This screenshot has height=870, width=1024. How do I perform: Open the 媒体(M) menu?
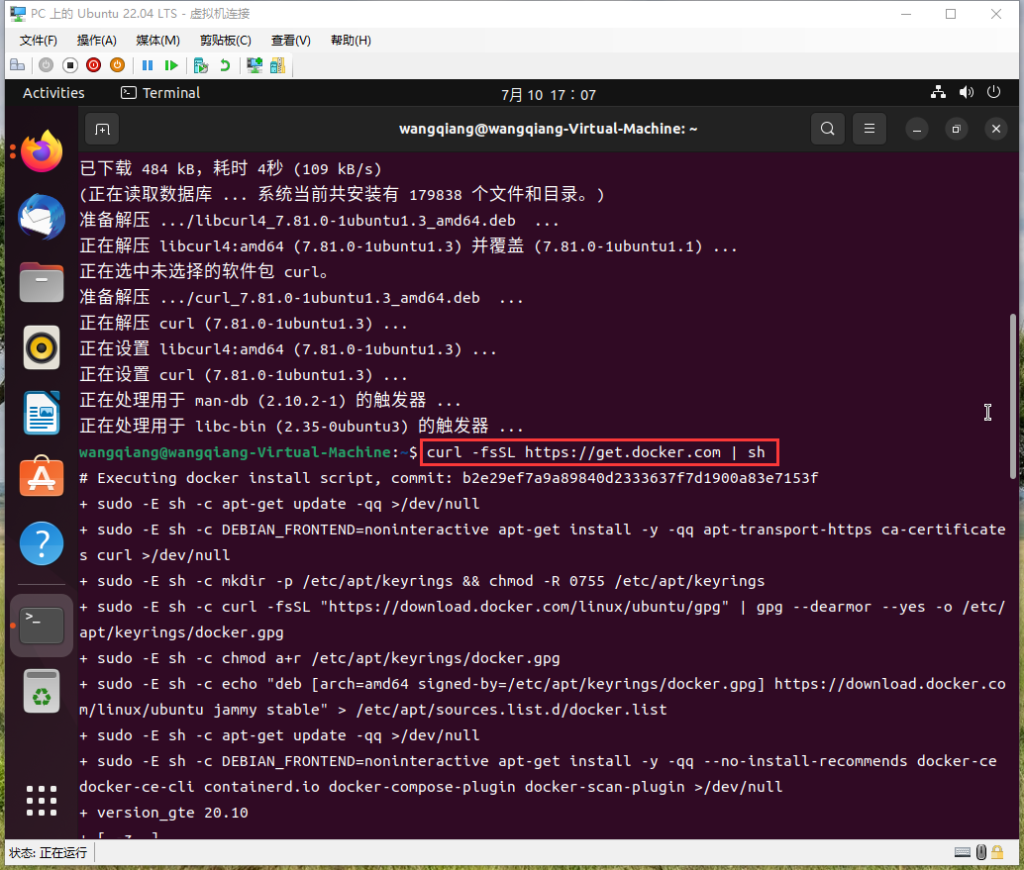pos(156,40)
